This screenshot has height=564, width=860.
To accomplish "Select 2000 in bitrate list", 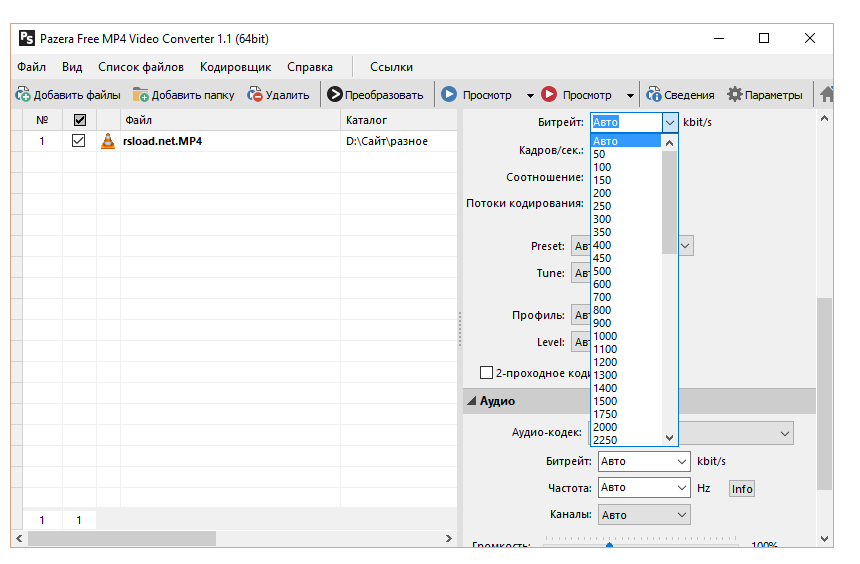I will (x=626, y=427).
